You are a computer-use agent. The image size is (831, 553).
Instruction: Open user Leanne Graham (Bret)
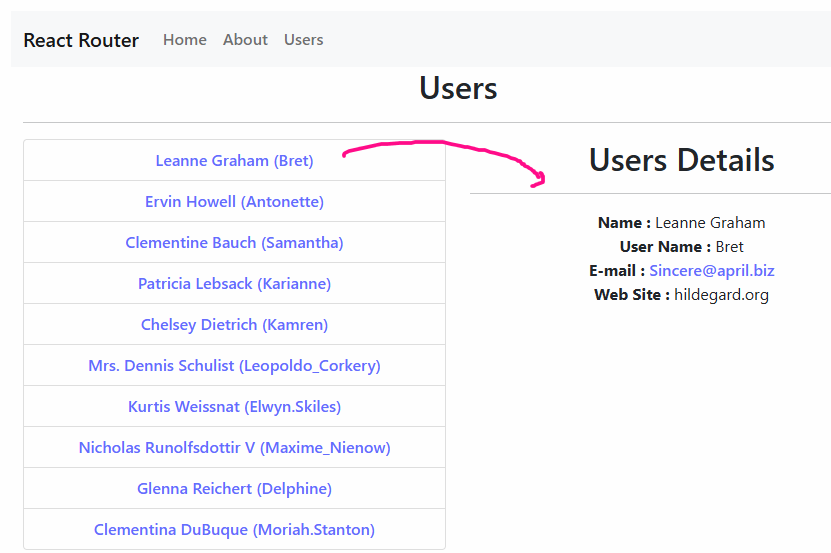pyautogui.click(x=234, y=161)
